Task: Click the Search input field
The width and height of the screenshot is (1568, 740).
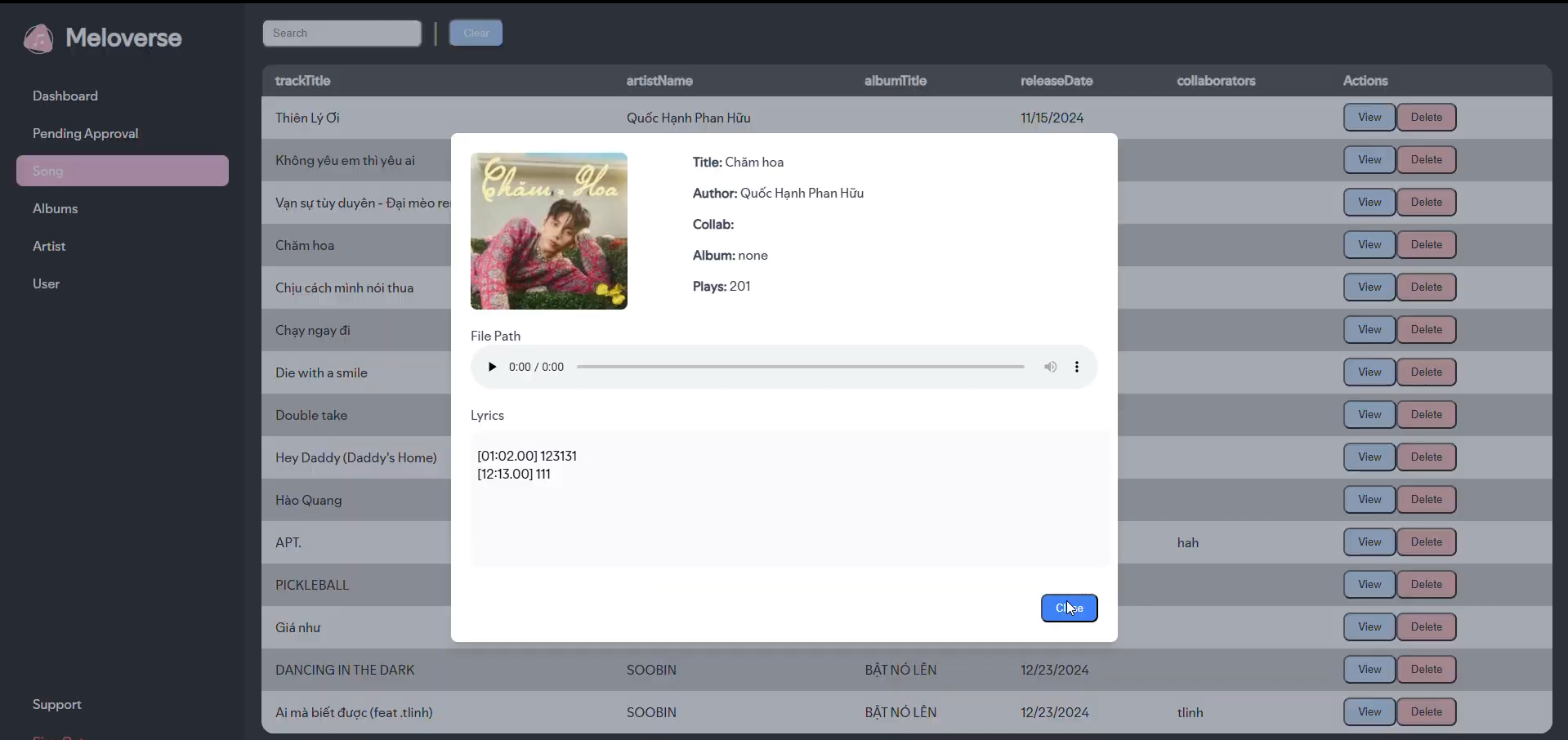Action: point(342,33)
